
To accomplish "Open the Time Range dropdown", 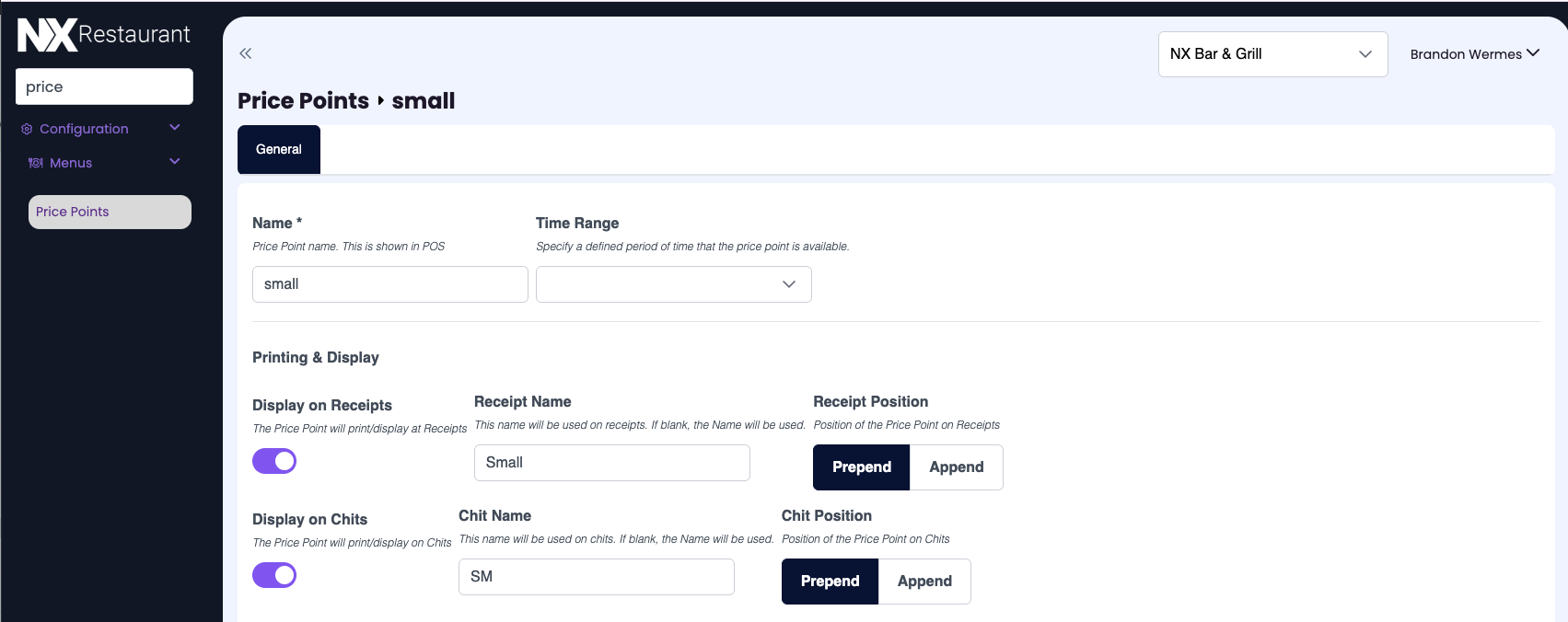I will tap(673, 284).
